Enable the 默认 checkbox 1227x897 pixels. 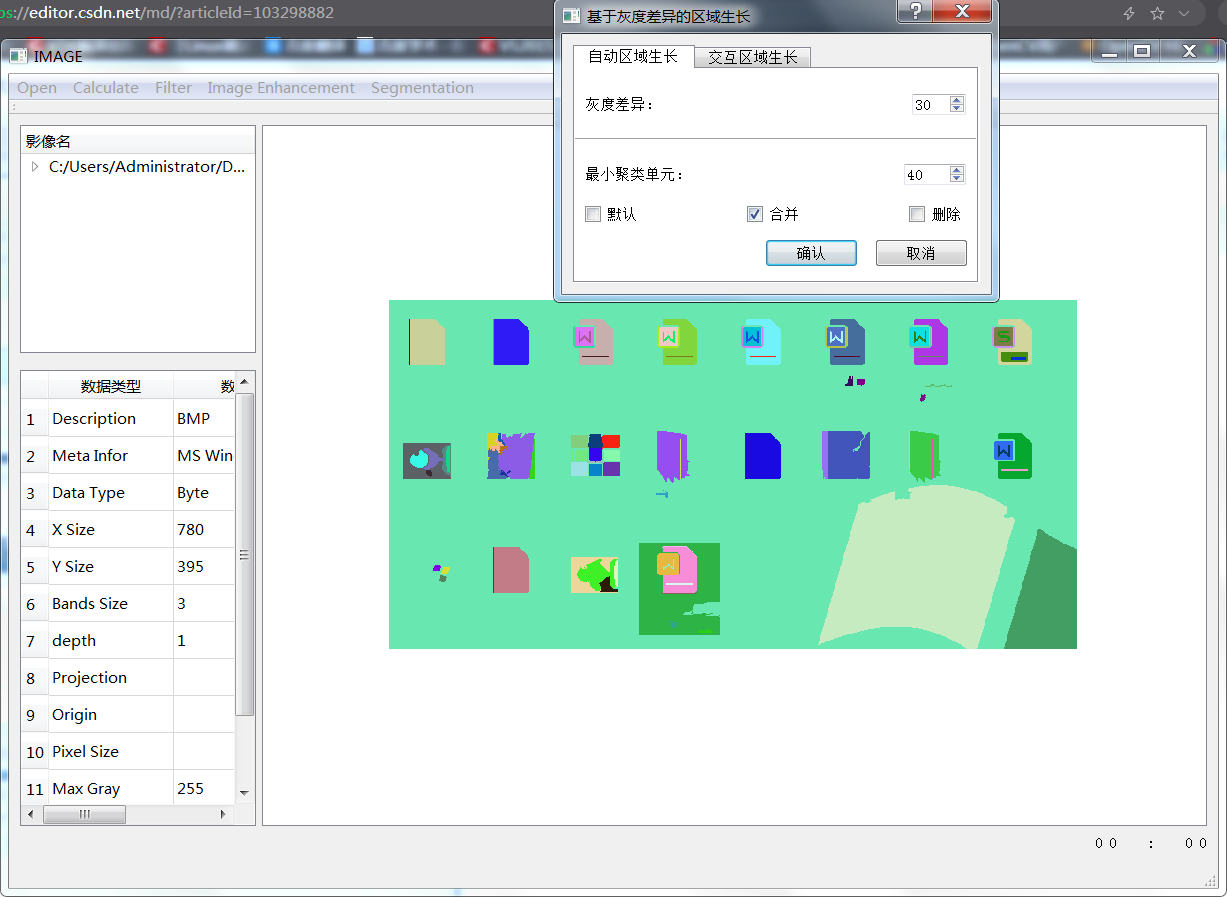click(x=592, y=213)
